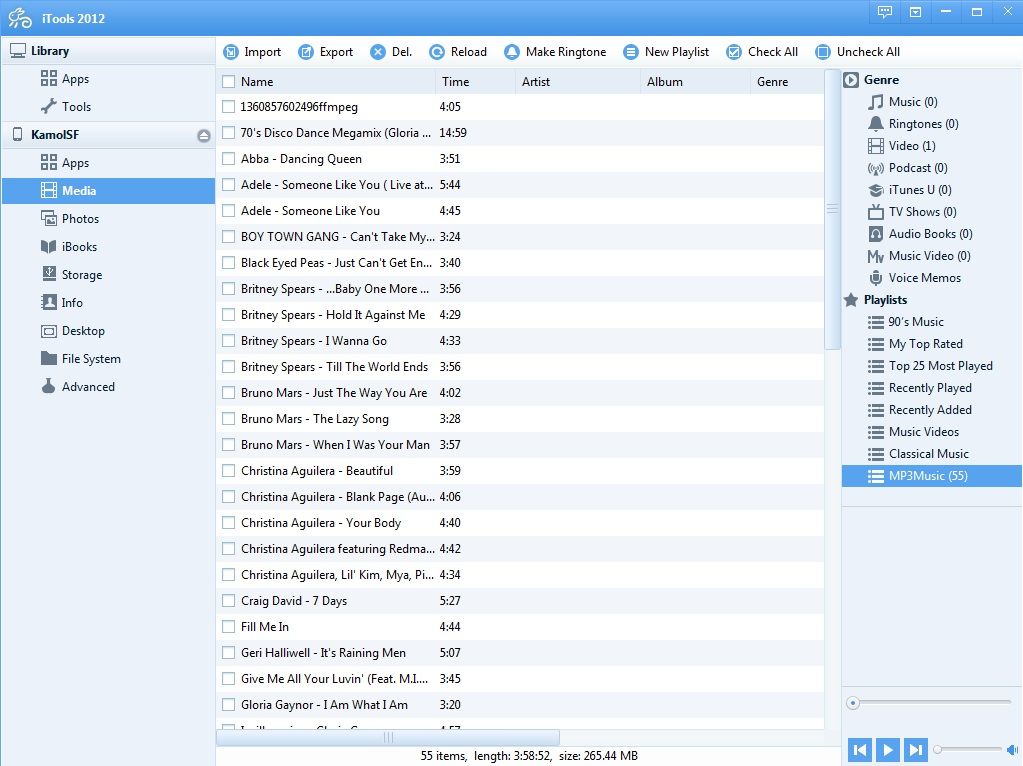This screenshot has width=1023, height=766.
Task: Click the vertical scrollbar of song list
Action: click(832, 210)
